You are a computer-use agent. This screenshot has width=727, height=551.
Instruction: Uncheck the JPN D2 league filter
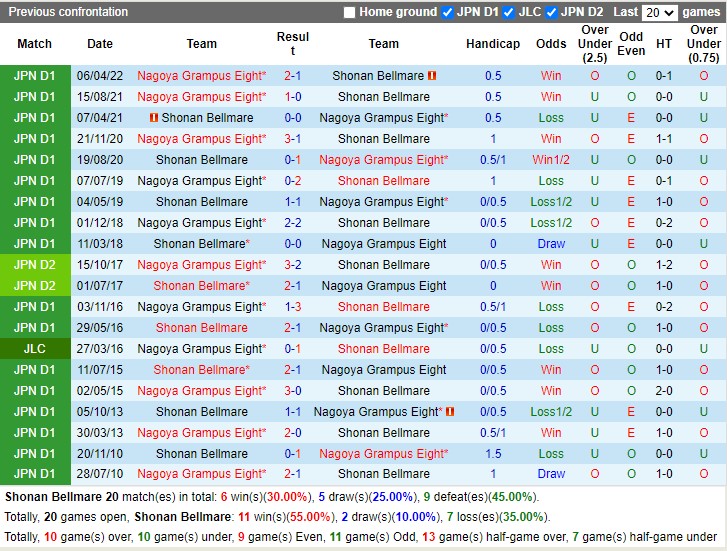[550, 12]
